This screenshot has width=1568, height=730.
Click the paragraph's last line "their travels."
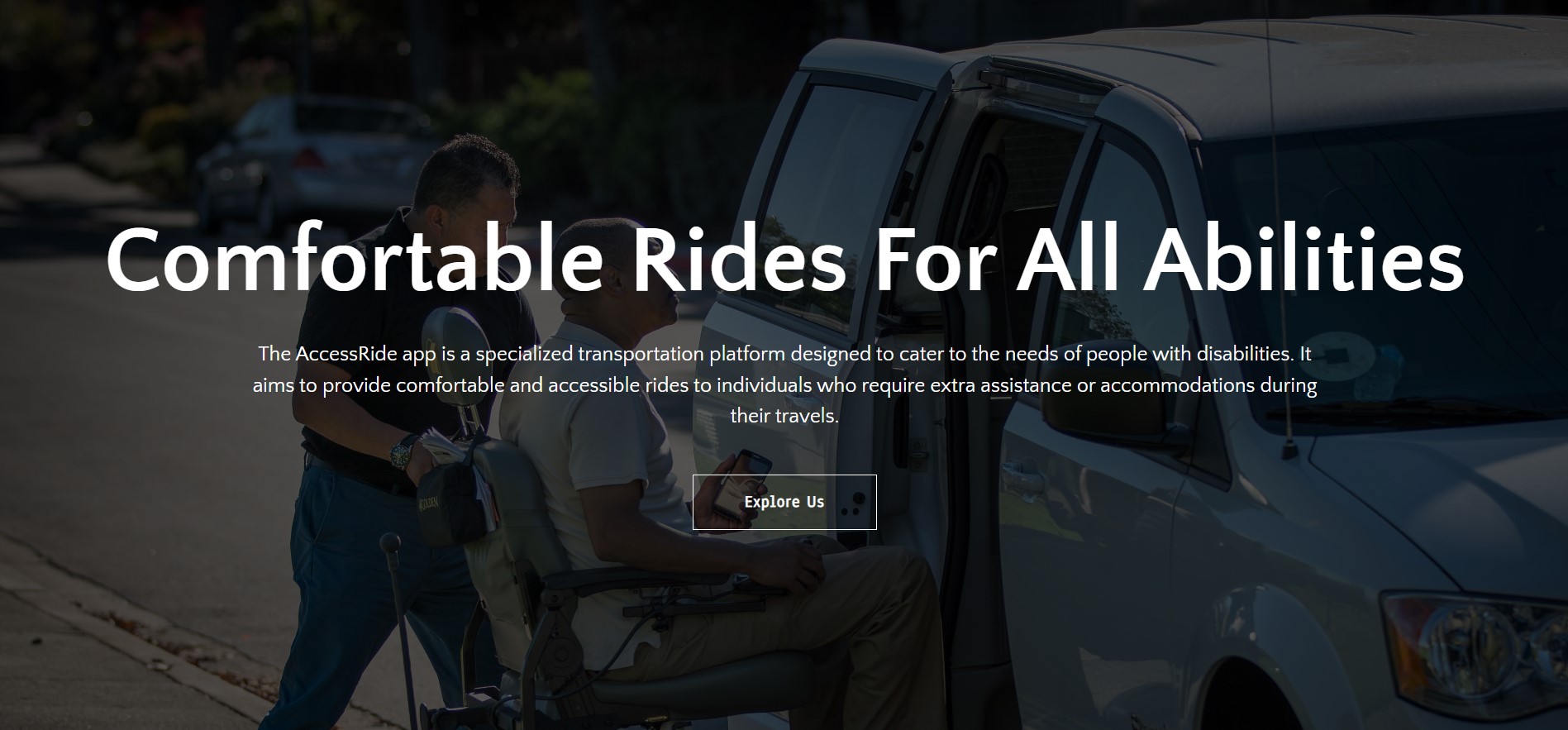pos(784,416)
